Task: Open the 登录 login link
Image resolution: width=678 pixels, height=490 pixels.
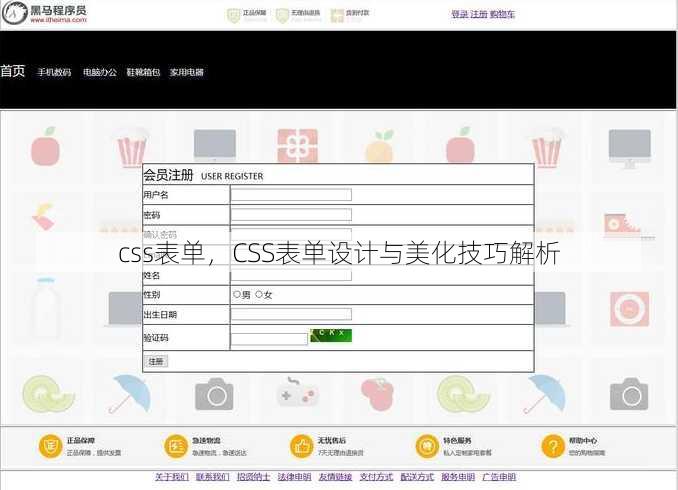Action: tap(460, 14)
